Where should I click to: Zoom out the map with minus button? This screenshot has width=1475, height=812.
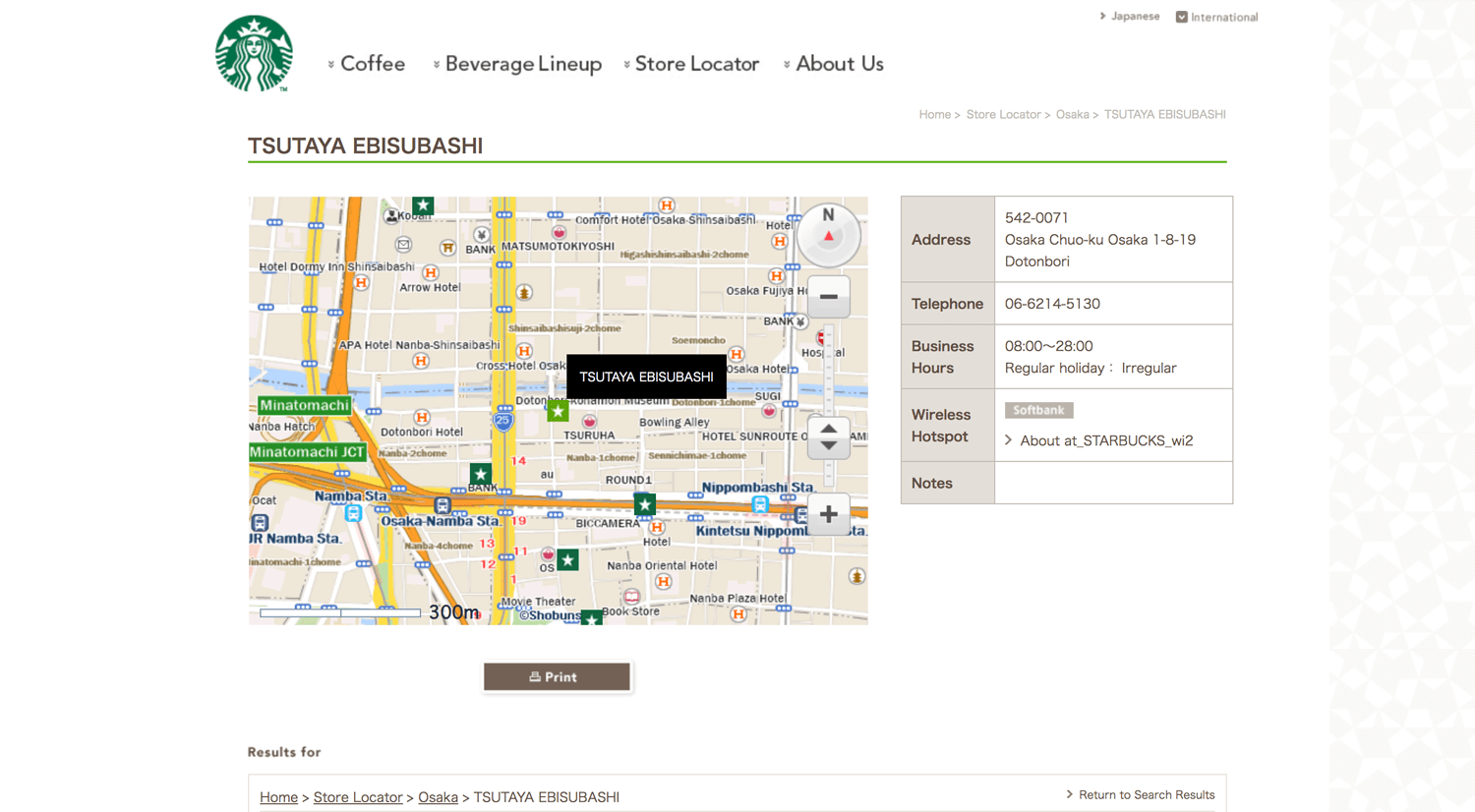tap(828, 296)
